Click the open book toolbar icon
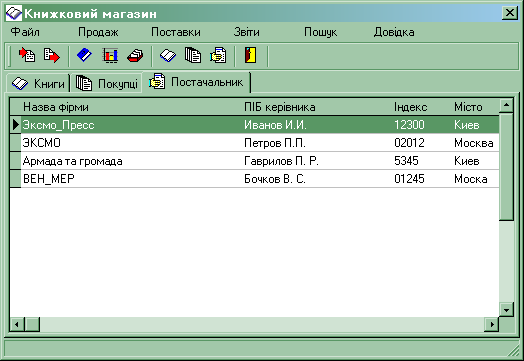Viewport: 524px width, 361px height. tap(167, 55)
